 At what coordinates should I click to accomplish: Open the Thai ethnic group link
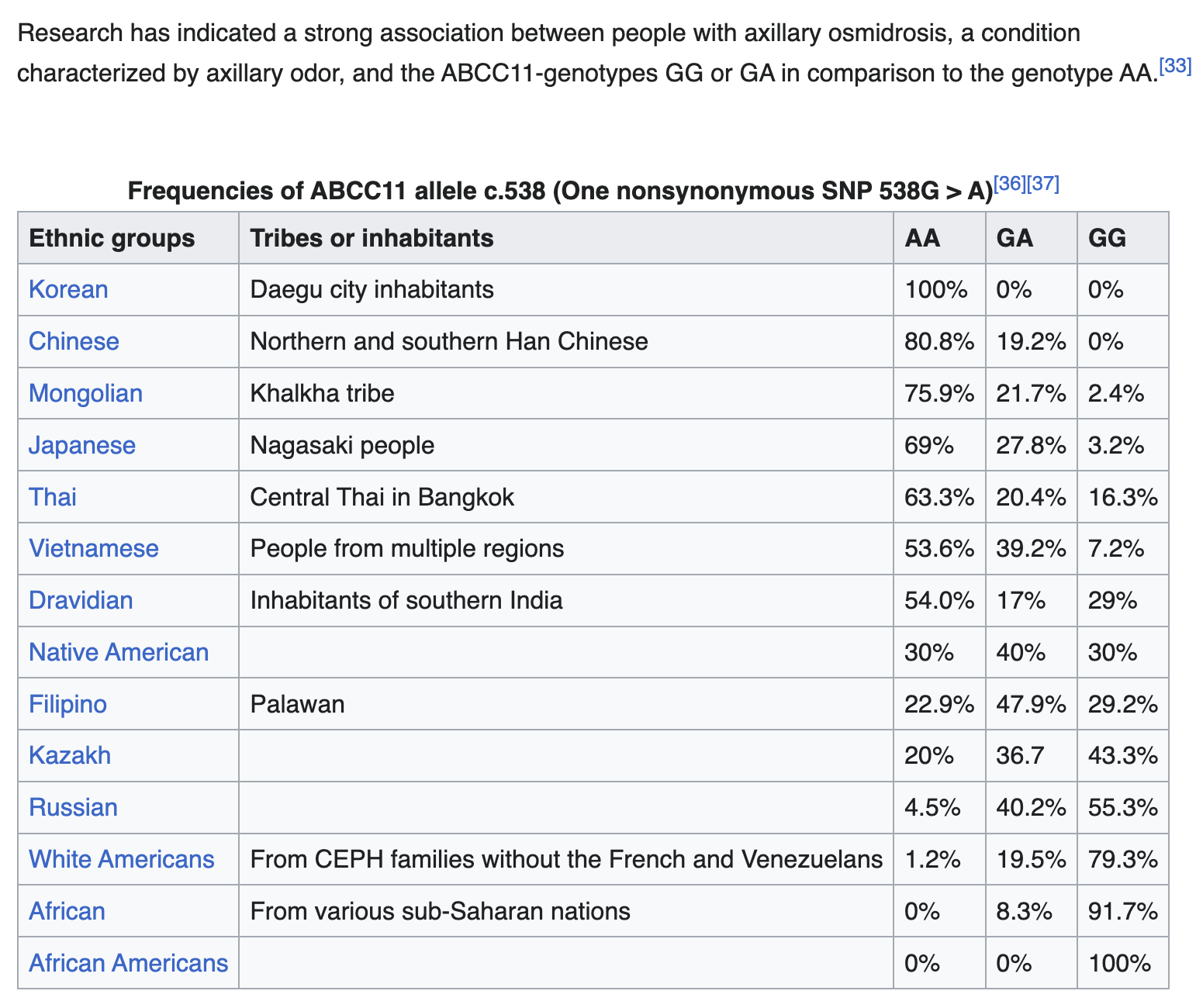(53, 496)
